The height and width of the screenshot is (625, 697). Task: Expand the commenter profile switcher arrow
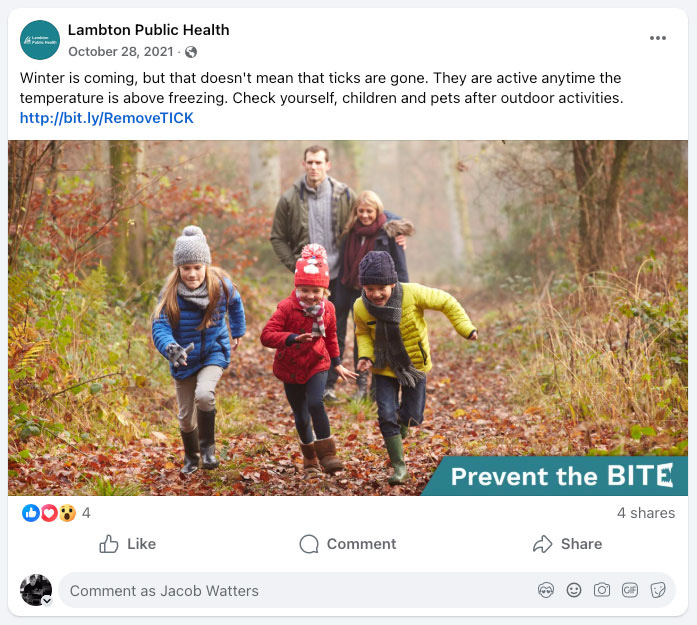tap(47, 601)
